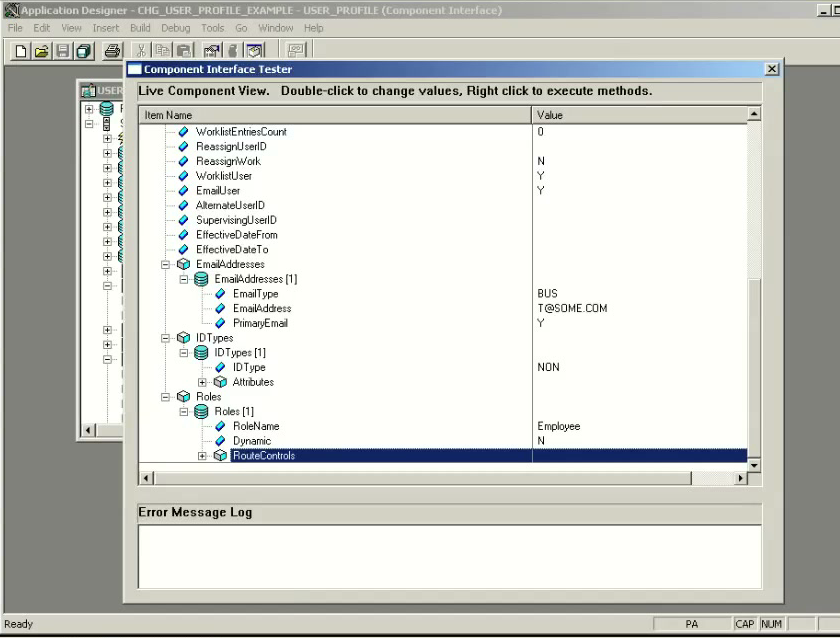Click the last toolbar icon after separator
This screenshot has height=638, width=840.
(x=295, y=51)
